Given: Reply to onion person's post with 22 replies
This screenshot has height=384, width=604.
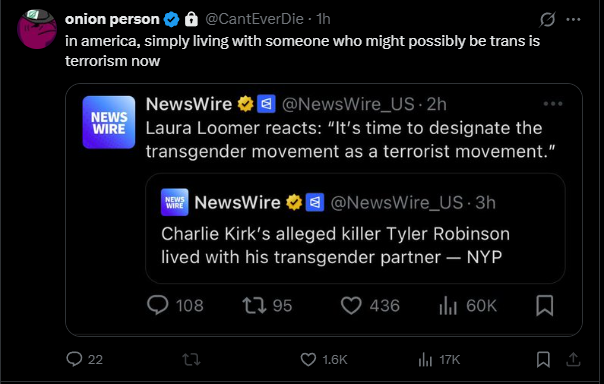Looking at the screenshot, I should tap(84, 359).
